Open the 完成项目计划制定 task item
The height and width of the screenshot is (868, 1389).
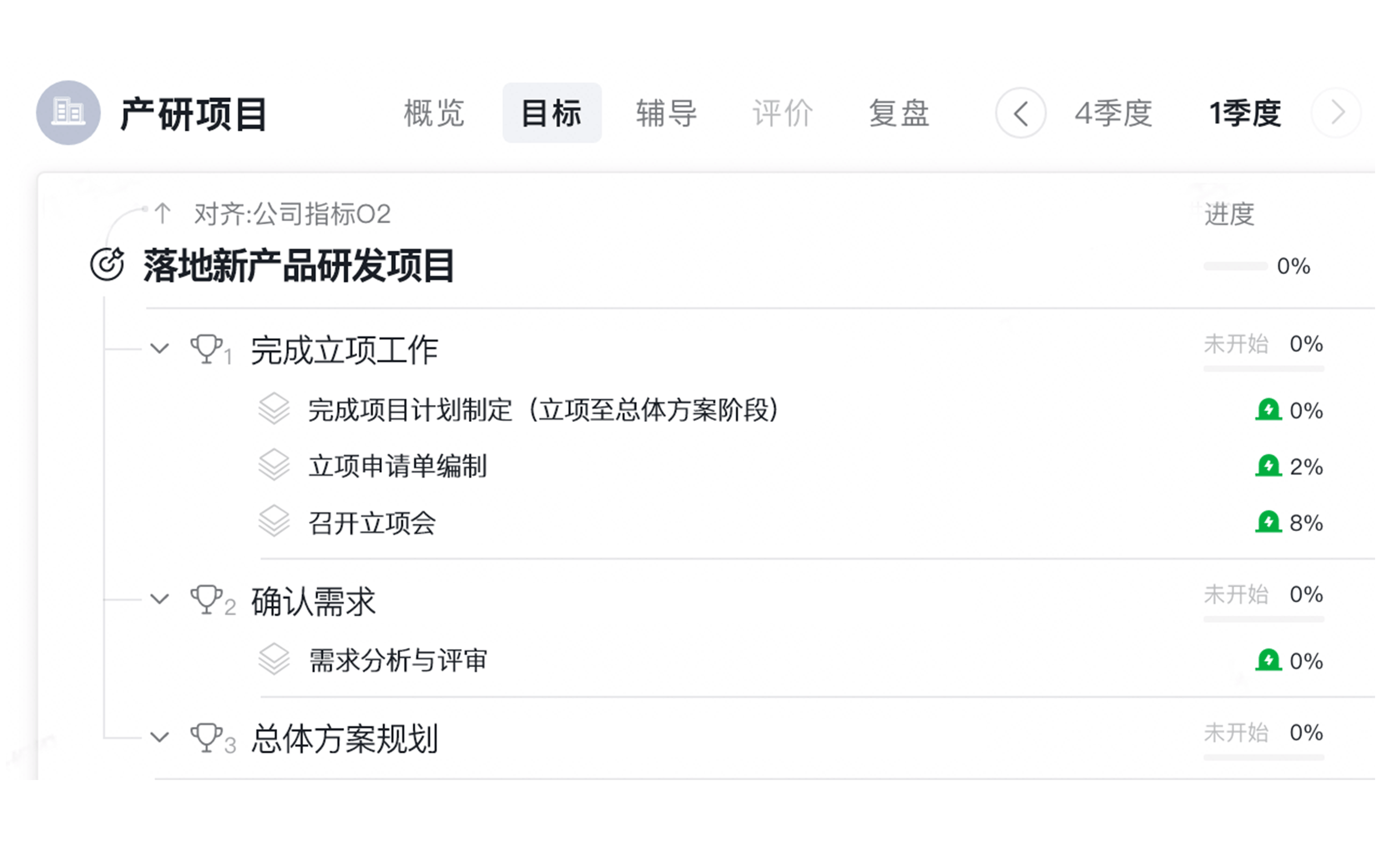543,410
